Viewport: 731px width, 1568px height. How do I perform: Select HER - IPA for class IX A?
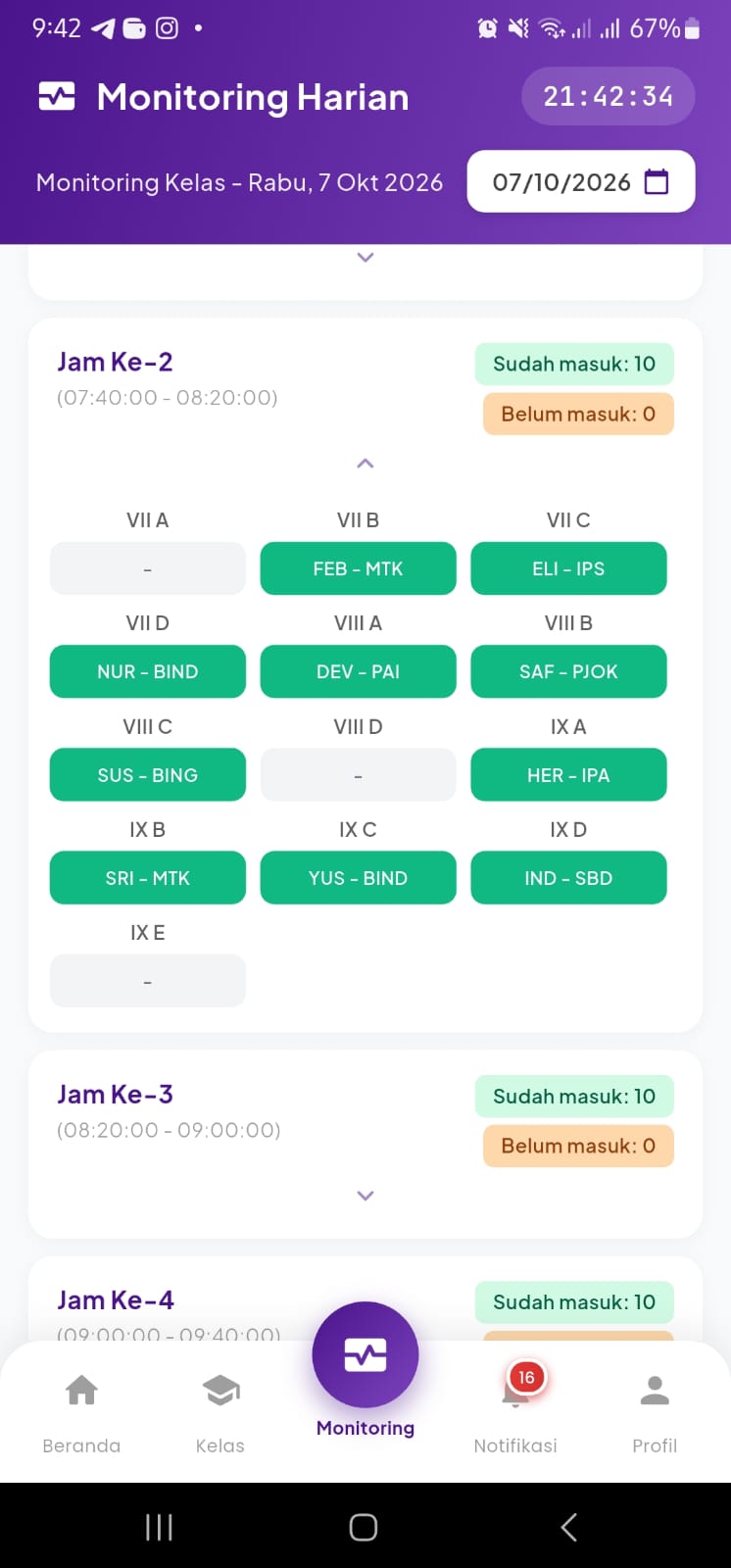pyautogui.click(x=568, y=774)
